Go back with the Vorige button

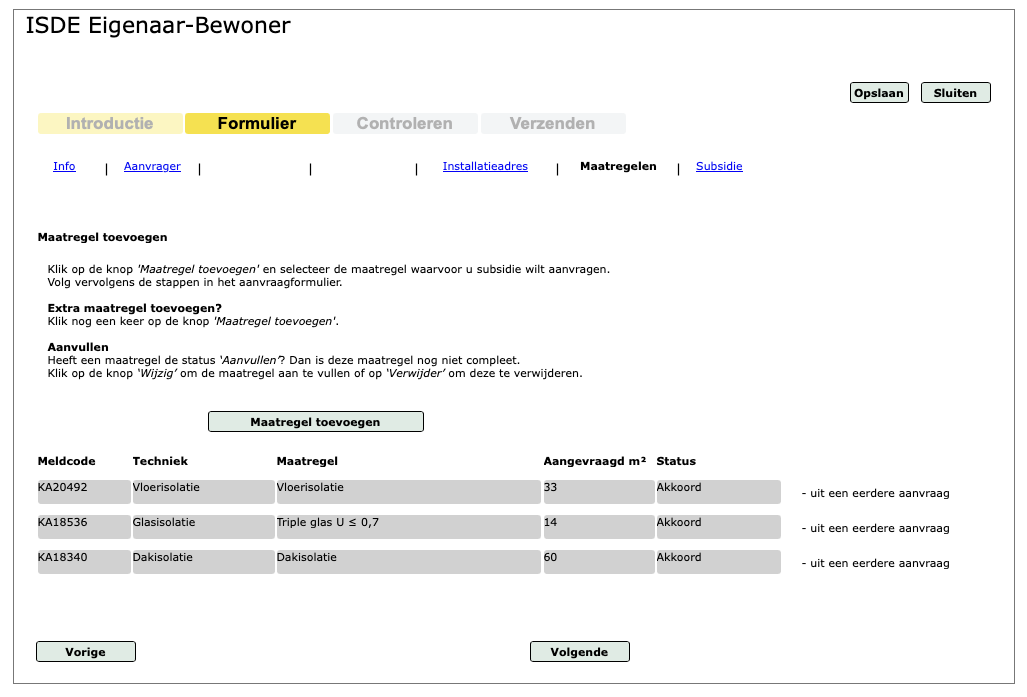[86, 652]
